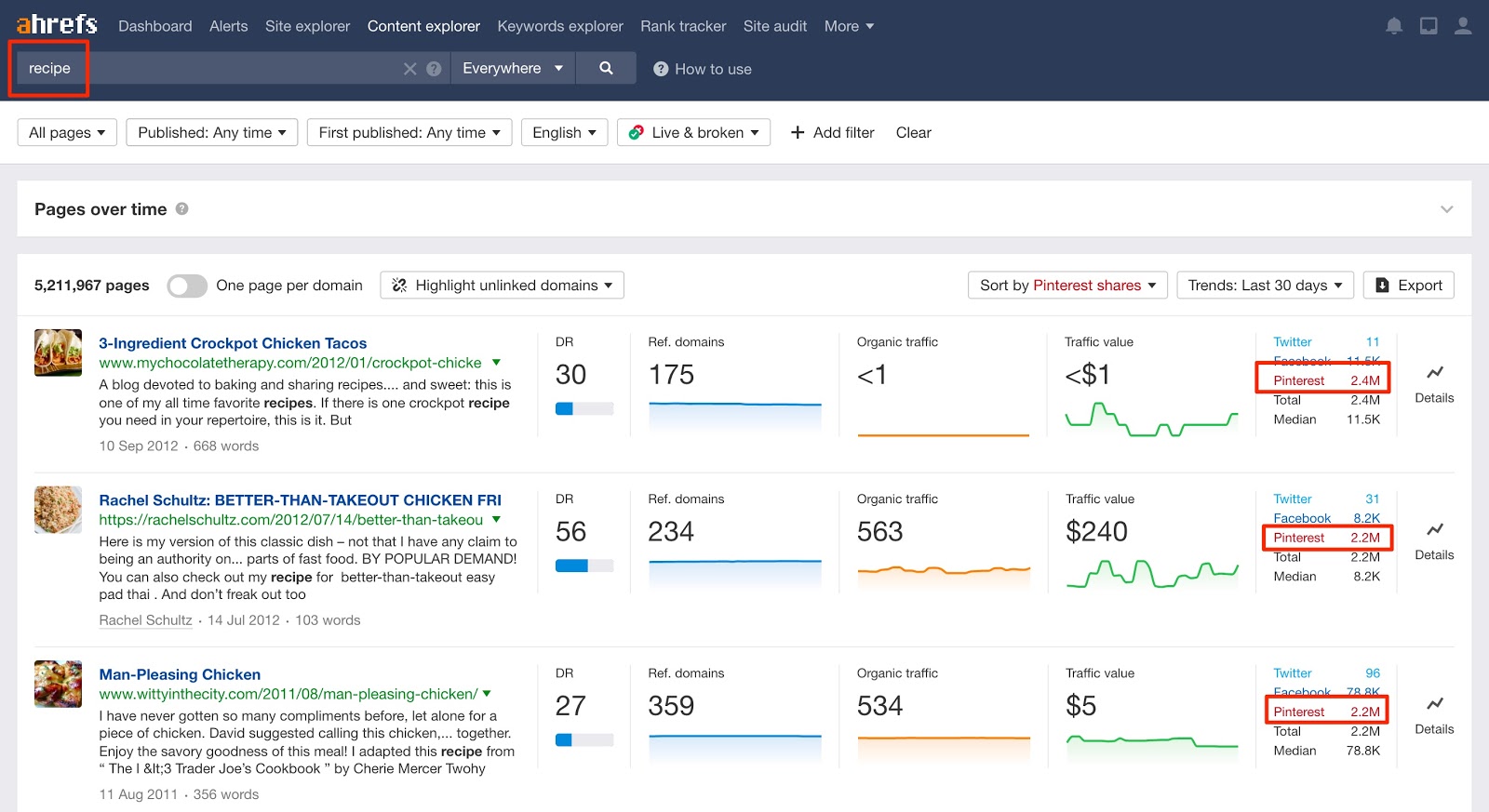Viewport: 1489px width, 812px height.
Task: Run search with the magnifier icon
Action: pos(606,68)
